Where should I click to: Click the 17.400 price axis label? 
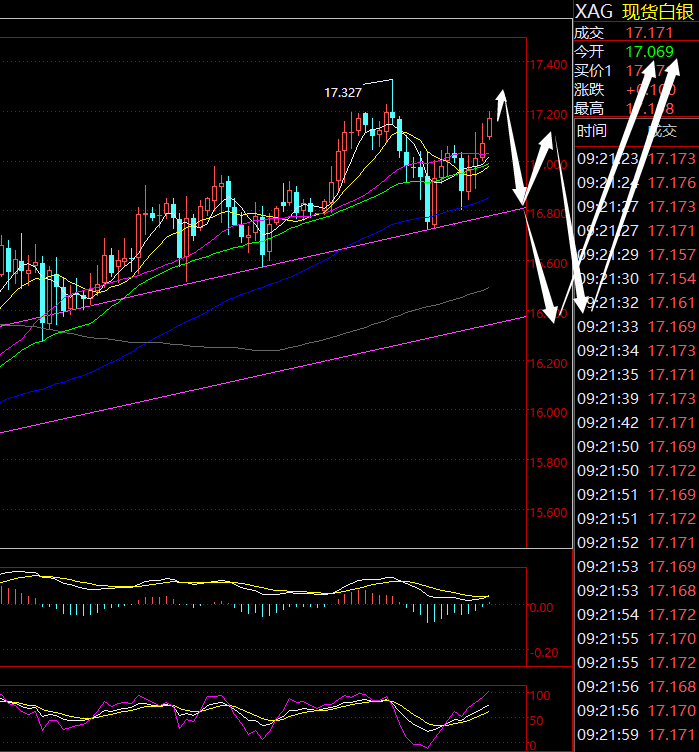click(548, 65)
